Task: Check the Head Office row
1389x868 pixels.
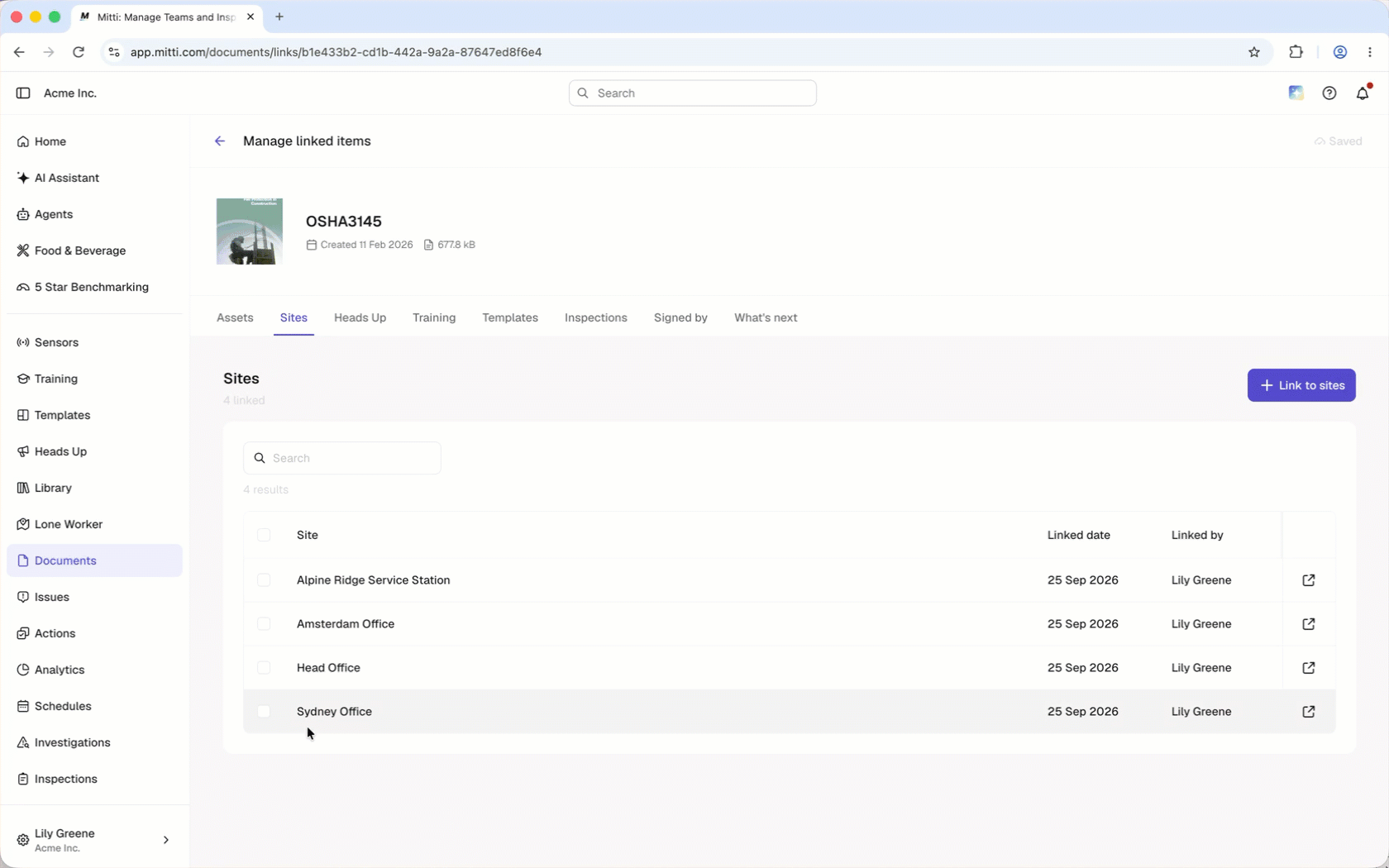Action: (264, 668)
